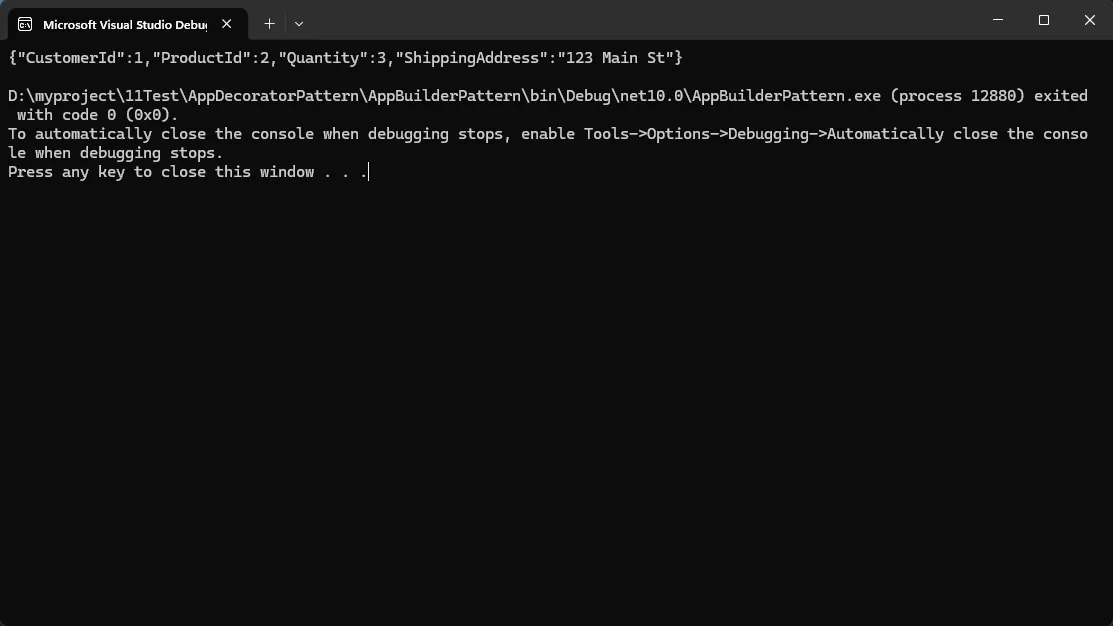Maximize the terminal window
Viewport: 1113px width, 626px height.
coord(1044,20)
